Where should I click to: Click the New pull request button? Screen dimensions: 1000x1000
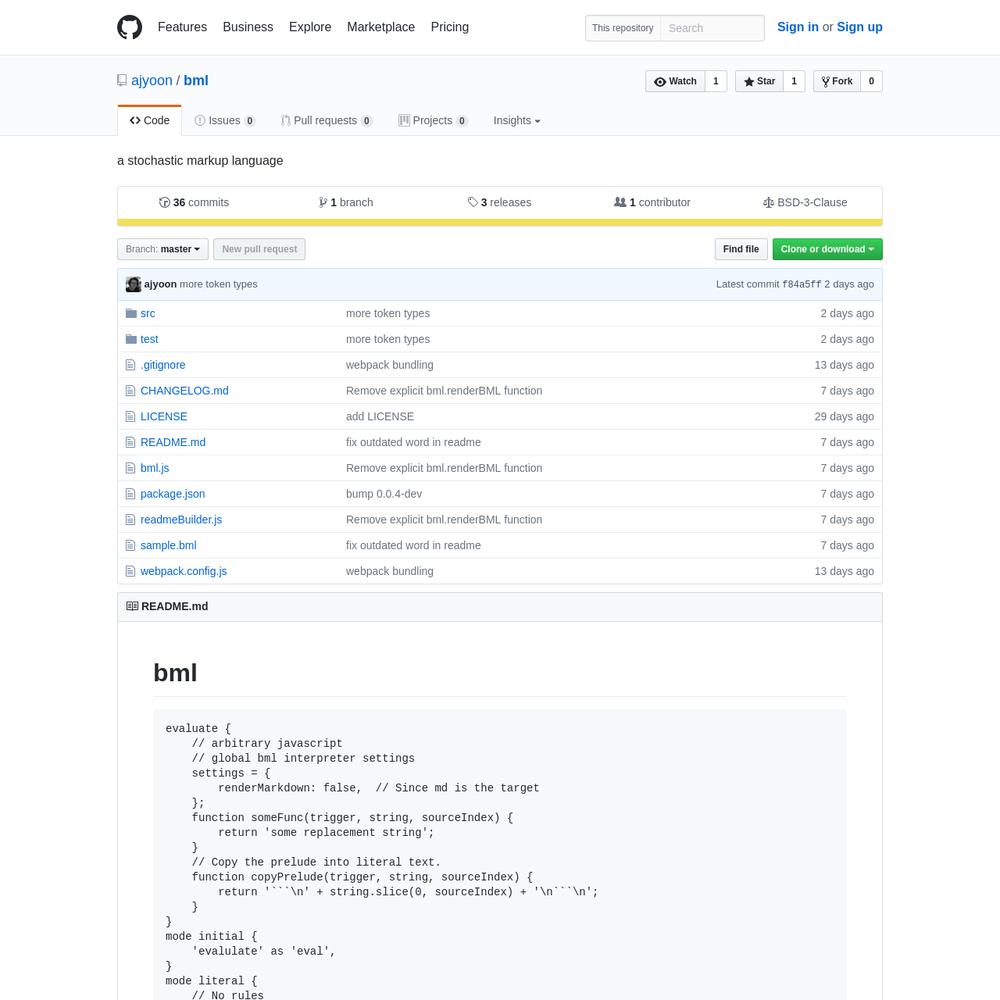coord(260,249)
